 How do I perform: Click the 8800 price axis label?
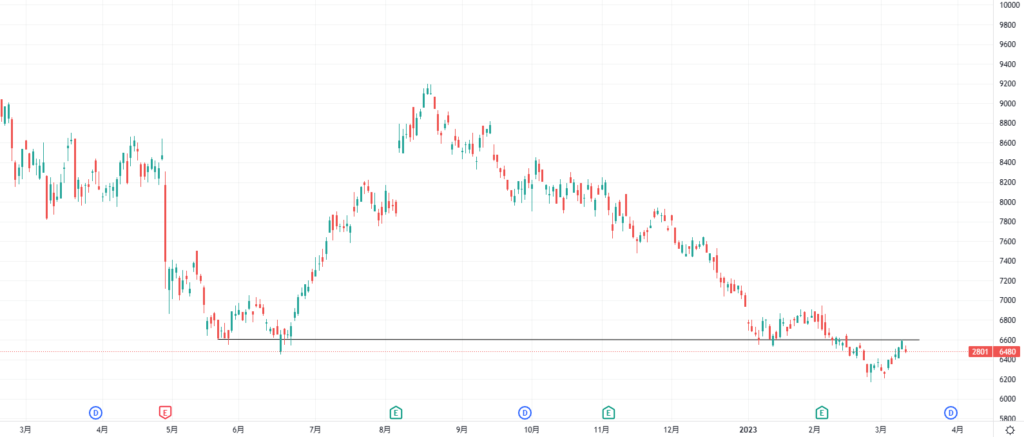1008,123
